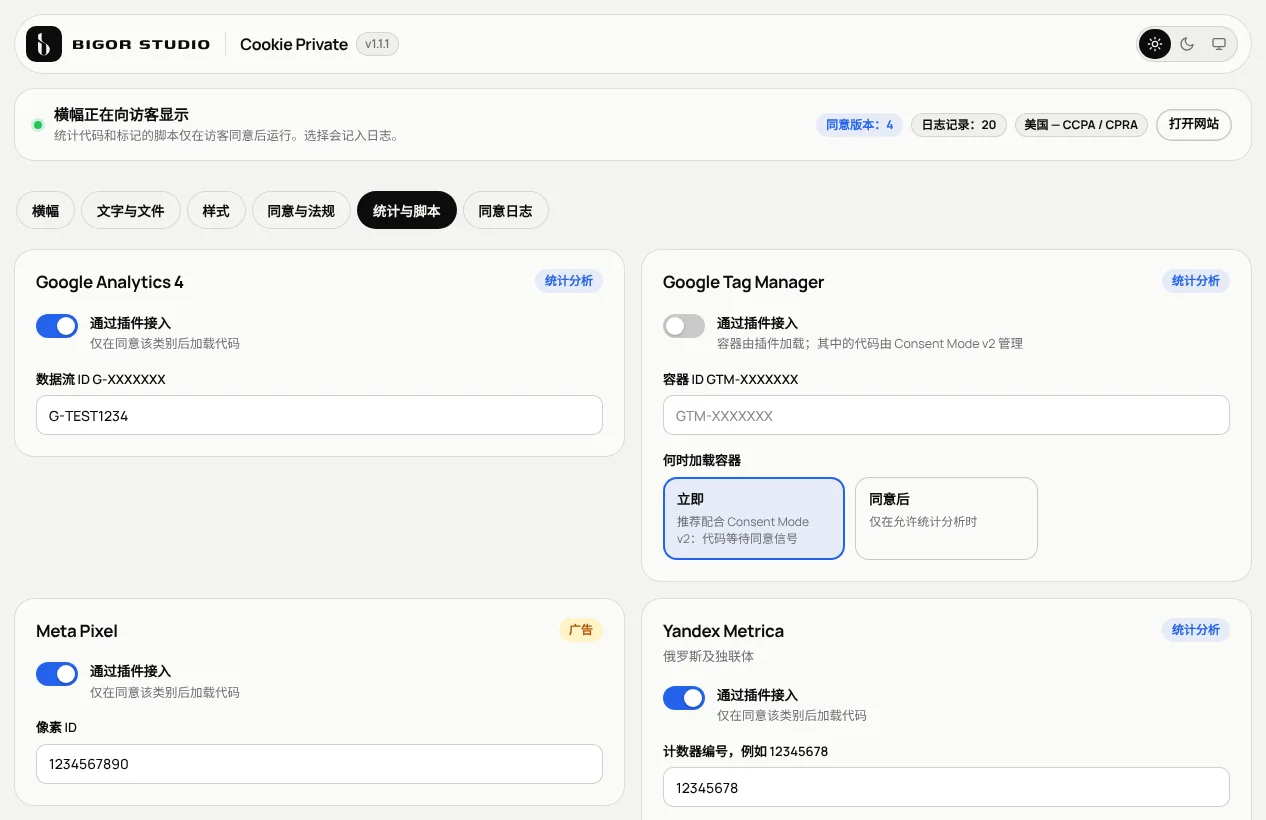Click the Google Analytics 4 card heading

(110, 282)
